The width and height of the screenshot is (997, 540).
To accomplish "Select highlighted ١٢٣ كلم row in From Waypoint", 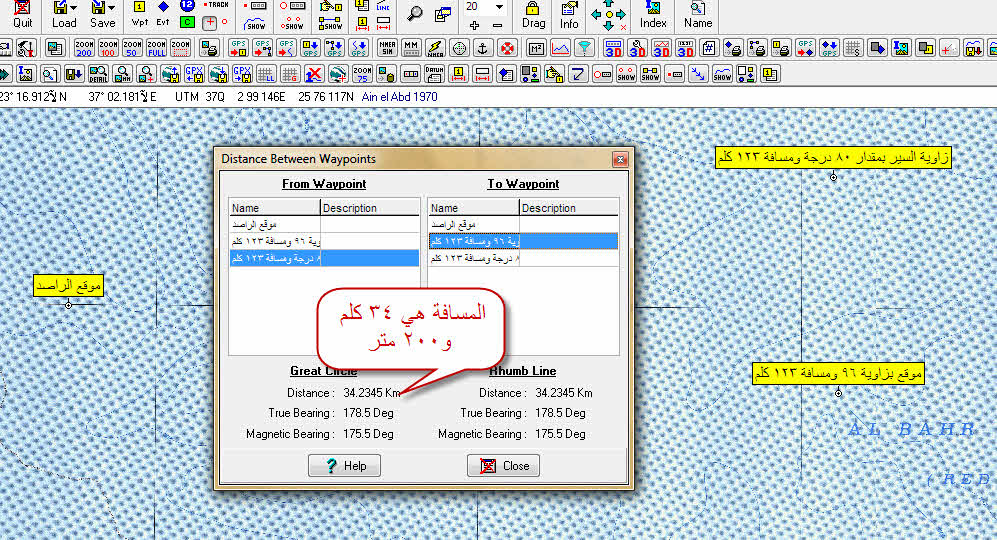I will [324, 258].
